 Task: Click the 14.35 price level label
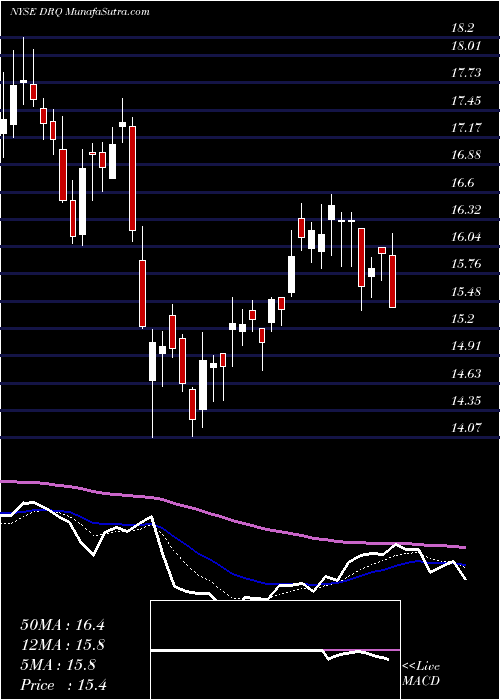[x=467, y=400]
